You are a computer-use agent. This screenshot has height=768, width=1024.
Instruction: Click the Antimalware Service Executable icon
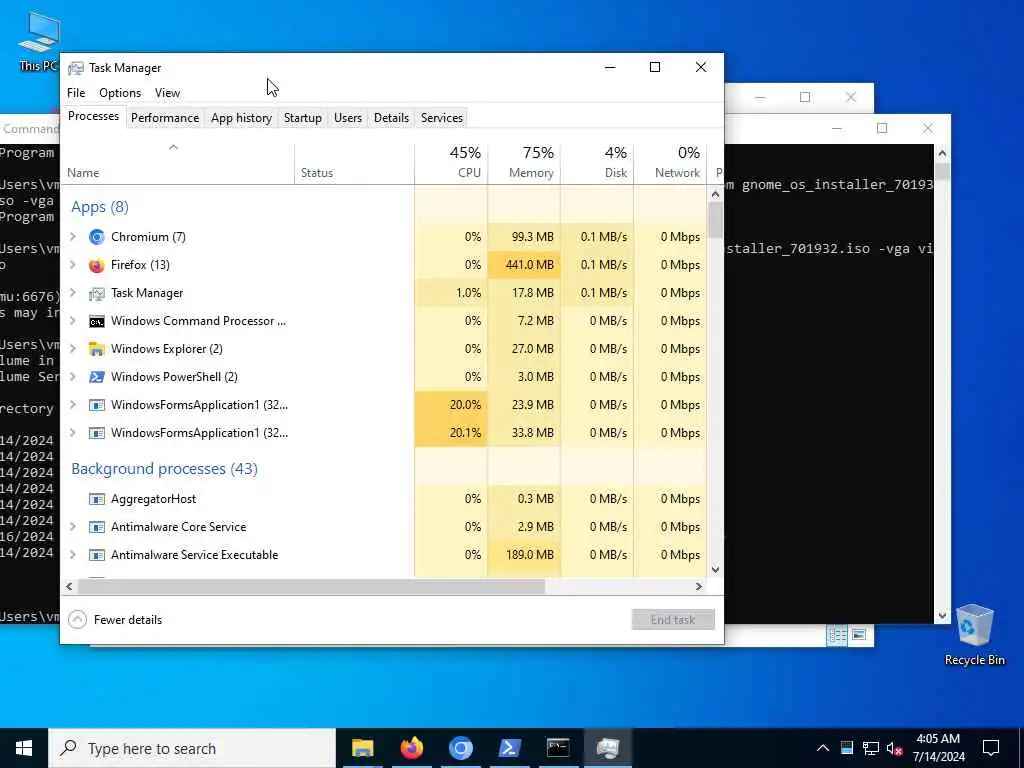97,555
